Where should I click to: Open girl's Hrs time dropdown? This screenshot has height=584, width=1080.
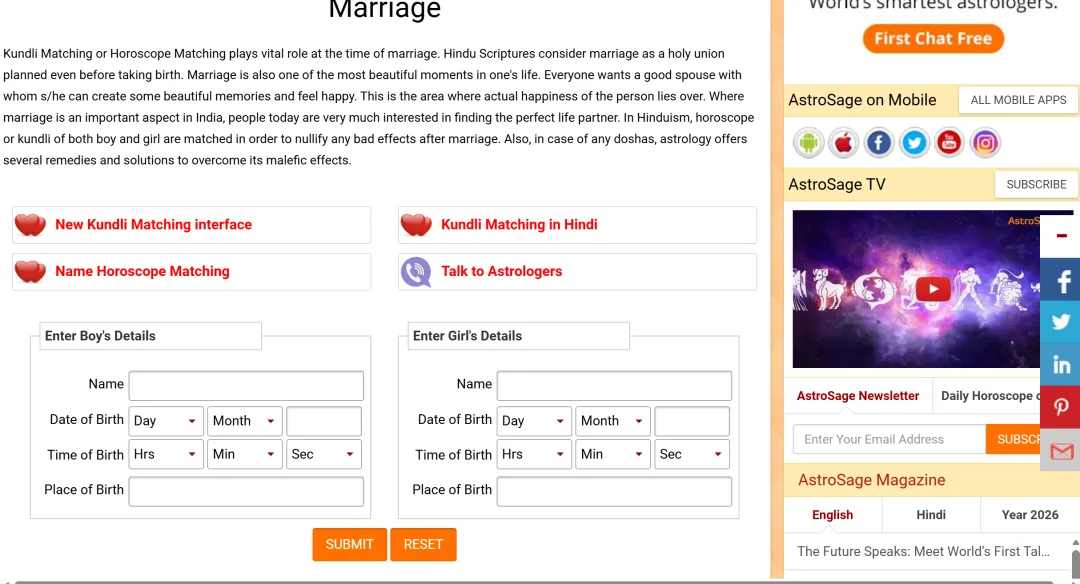point(534,455)
